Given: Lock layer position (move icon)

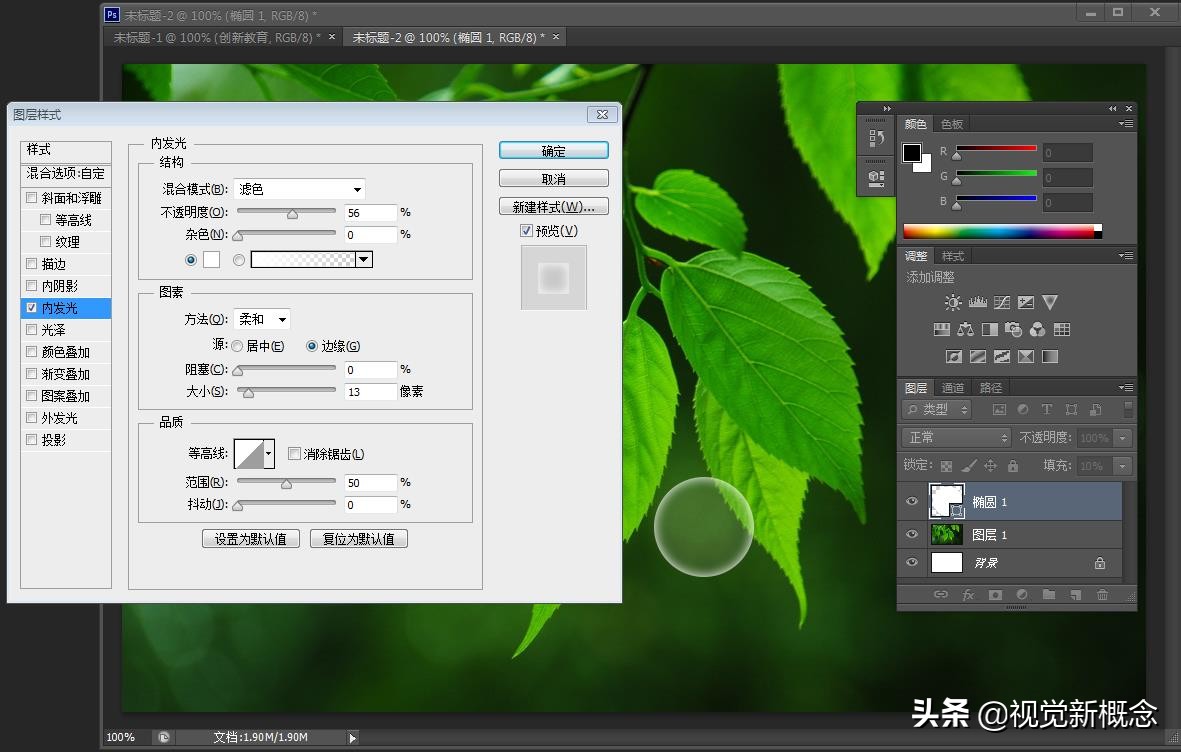Looking at the screenshot, I should (x=990, y=466).
